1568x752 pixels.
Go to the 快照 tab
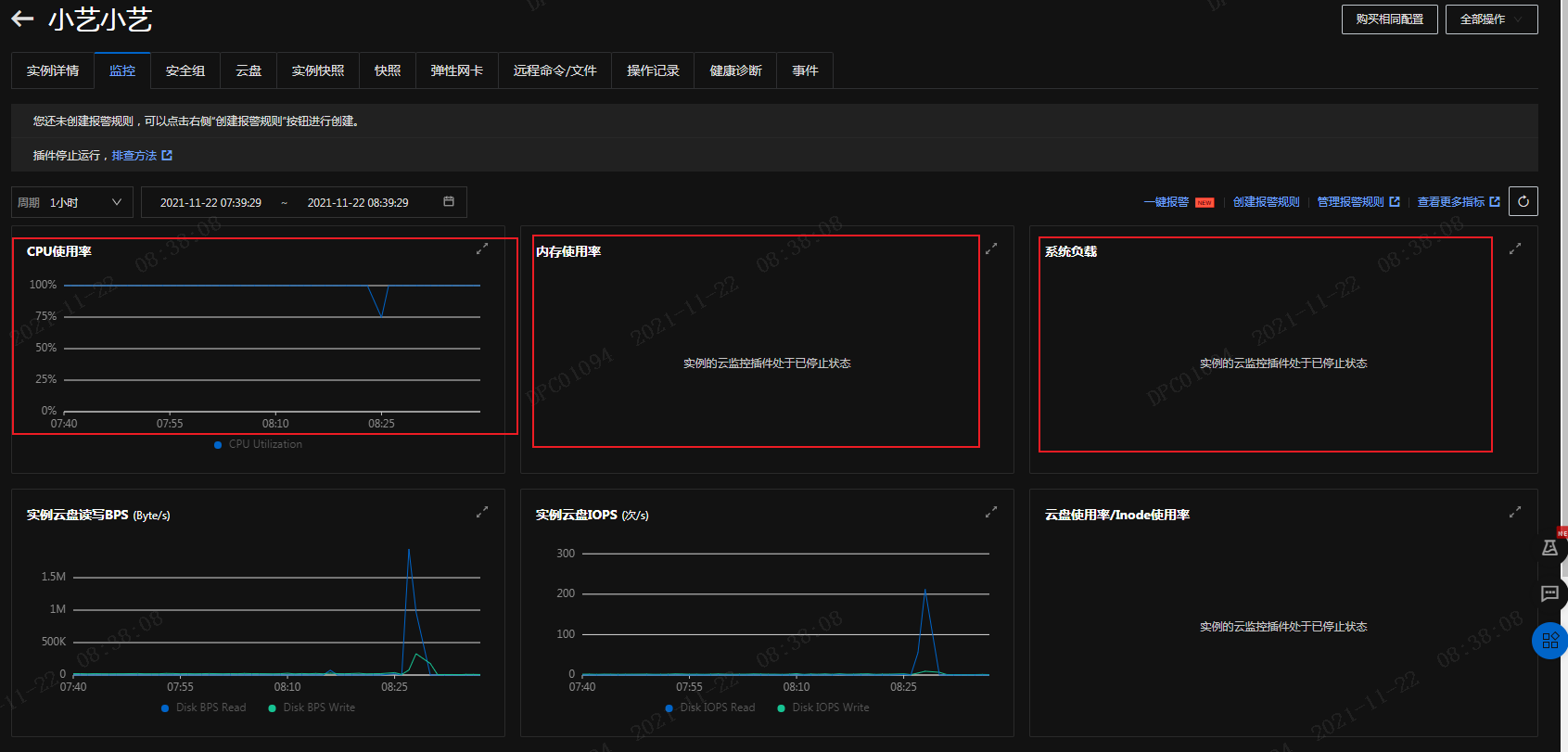[388, 70]
